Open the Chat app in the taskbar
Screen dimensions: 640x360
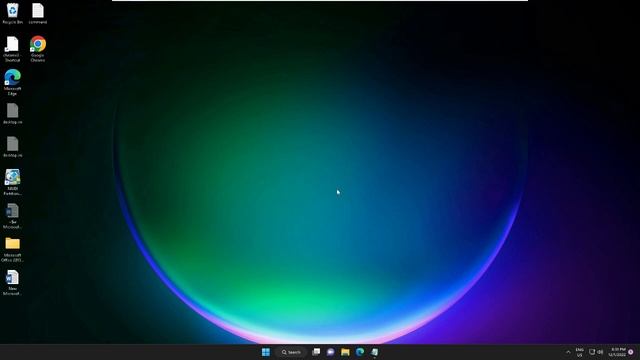[330, 352]
